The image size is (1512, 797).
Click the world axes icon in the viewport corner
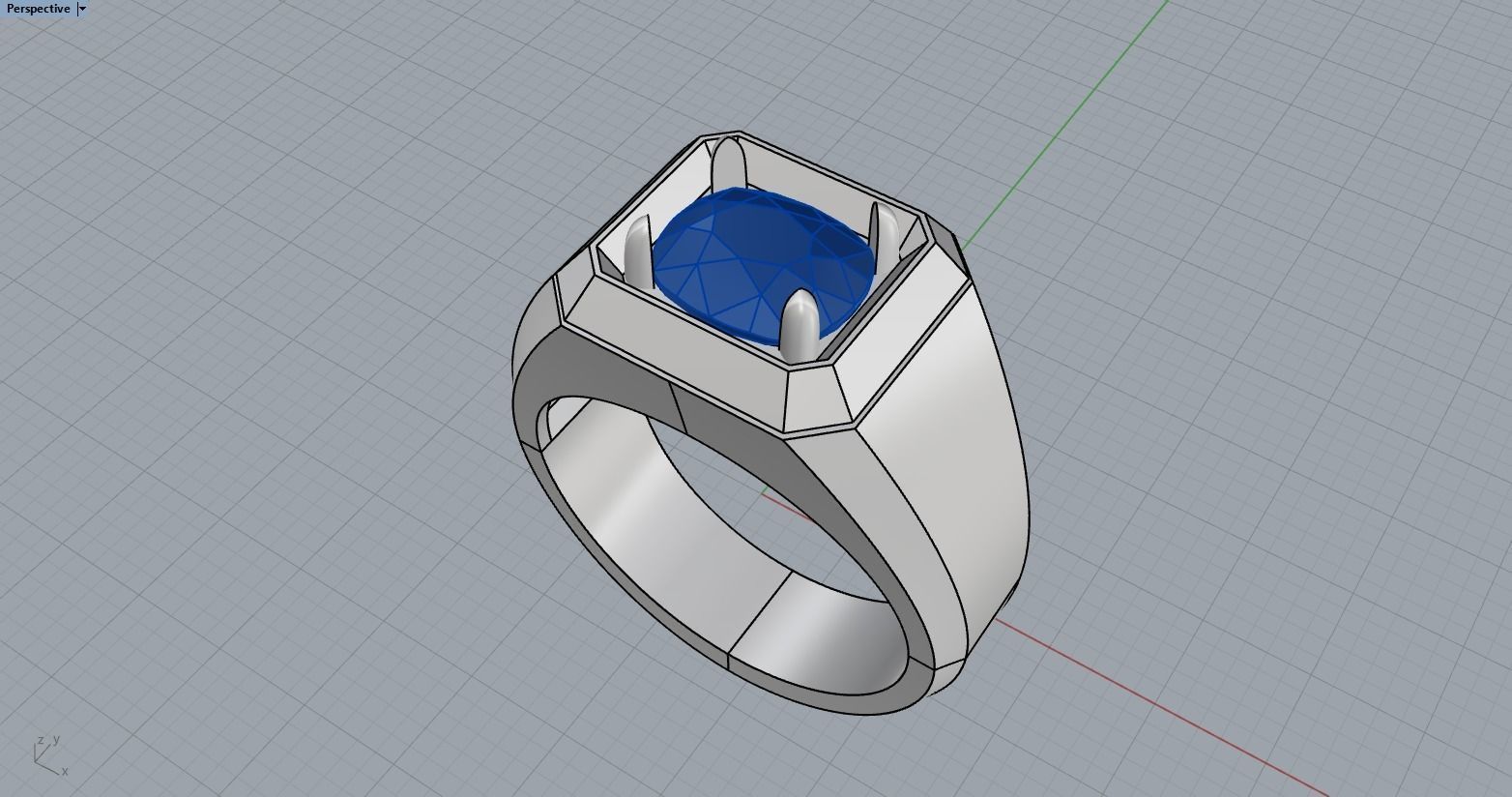pos(50,755)
